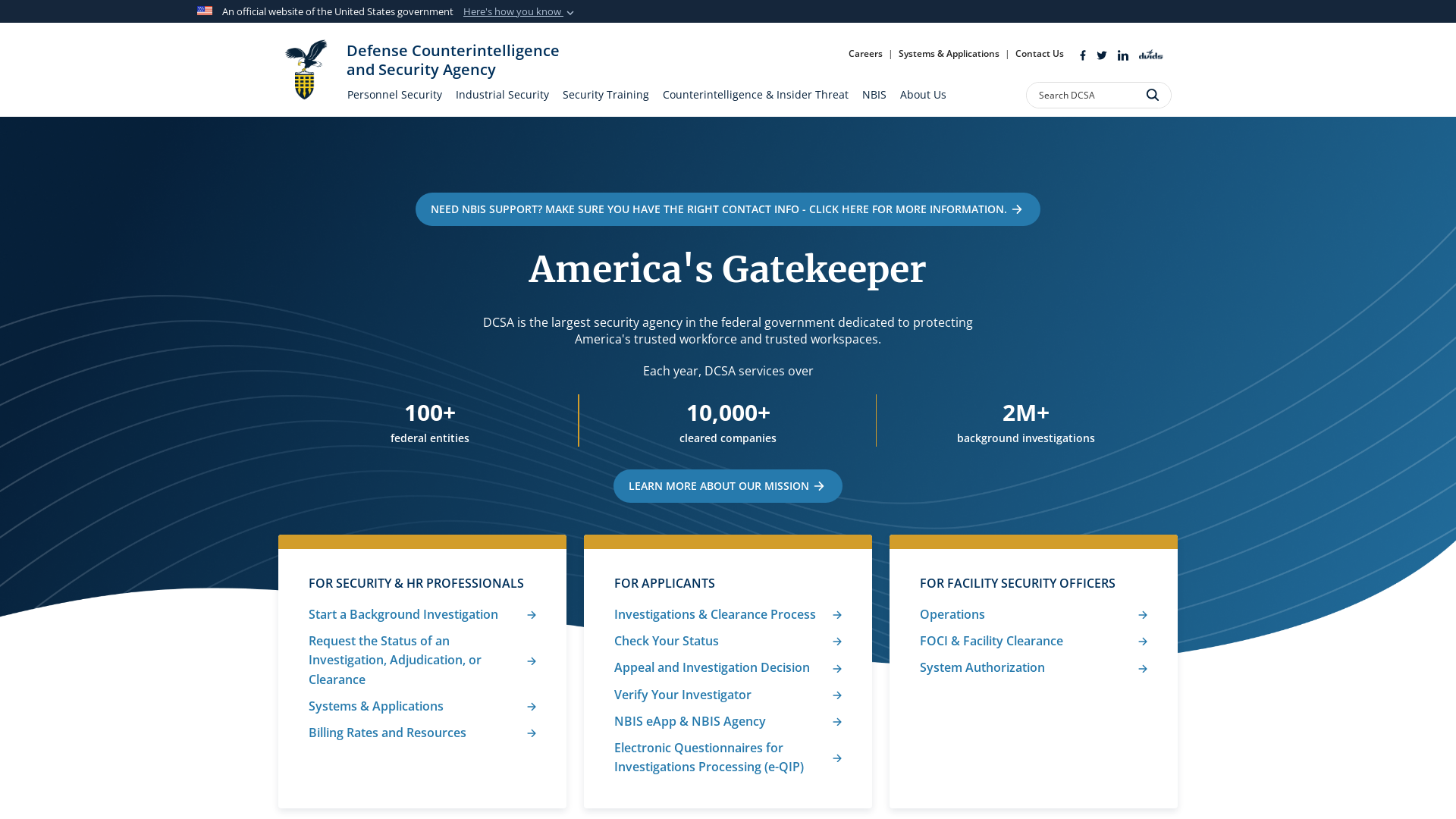Click arrow next to System Authorization

[x=1143, y=668]
